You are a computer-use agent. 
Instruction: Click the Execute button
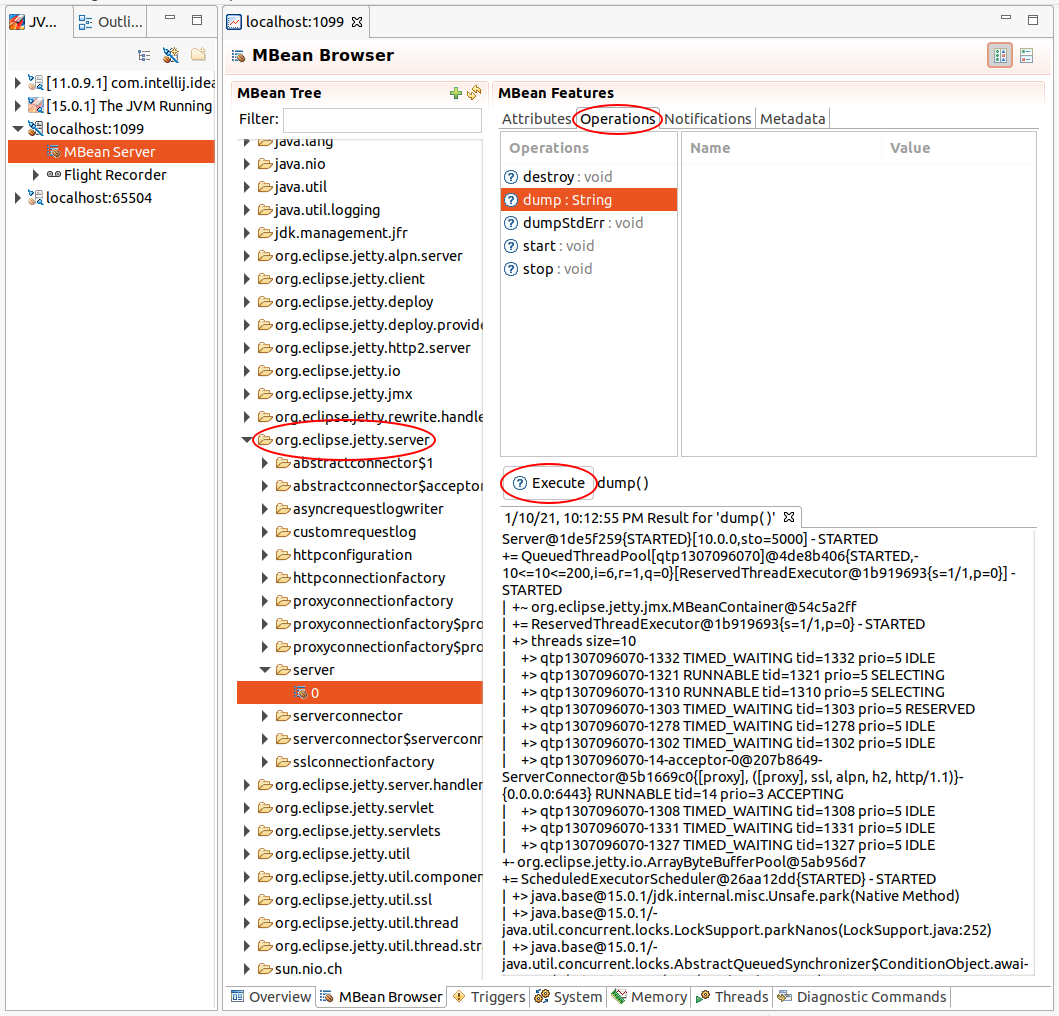(x=548, y=483)
